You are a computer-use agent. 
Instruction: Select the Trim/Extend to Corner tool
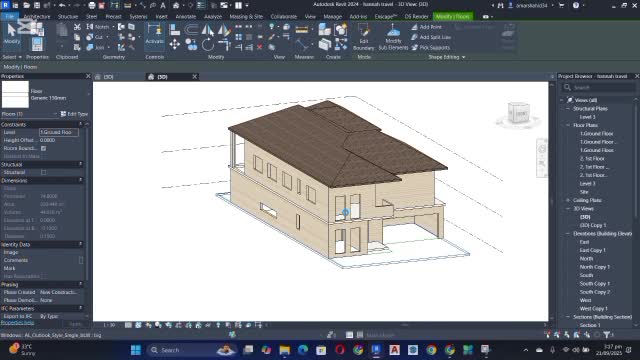(224, 44)
